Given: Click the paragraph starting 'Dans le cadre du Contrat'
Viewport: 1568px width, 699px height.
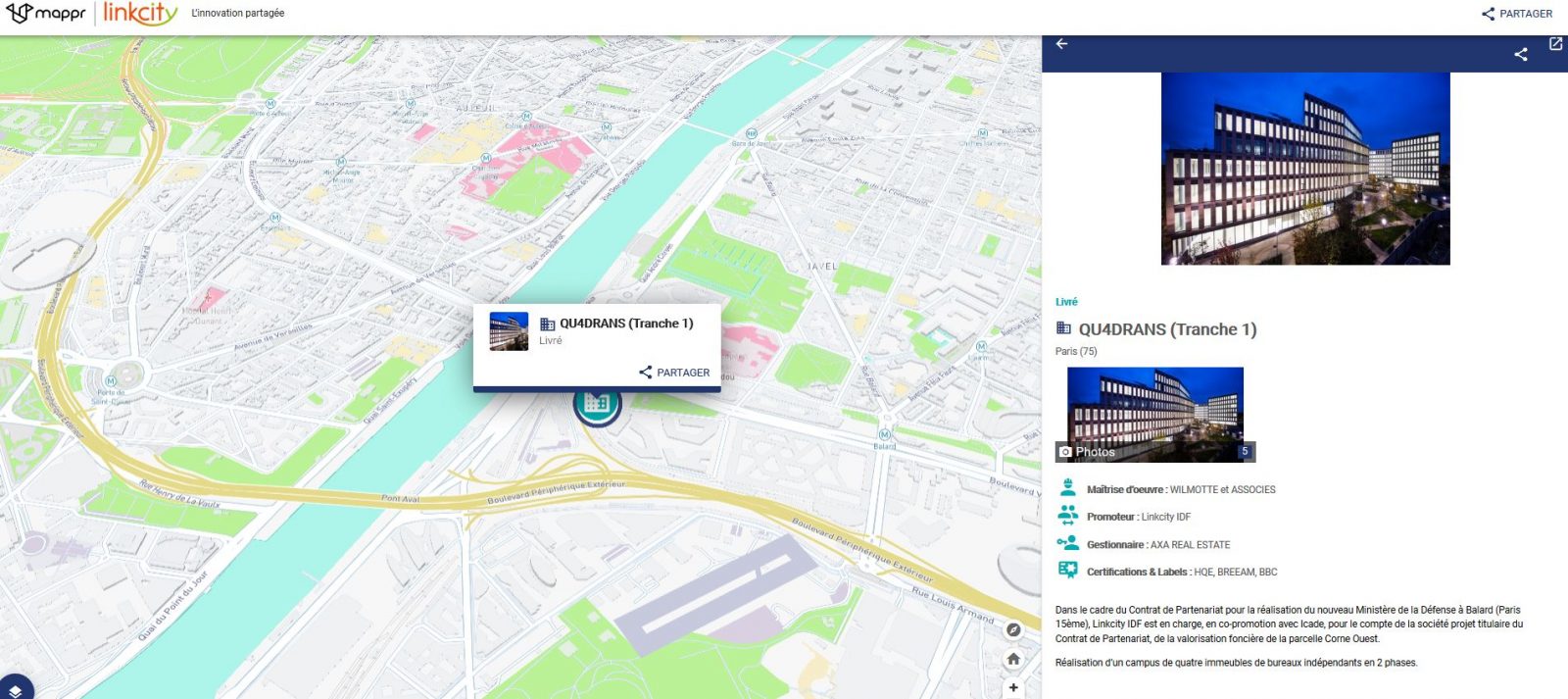Looking at the screenshot, I should pyautogui.click(x=1290, y=624).
